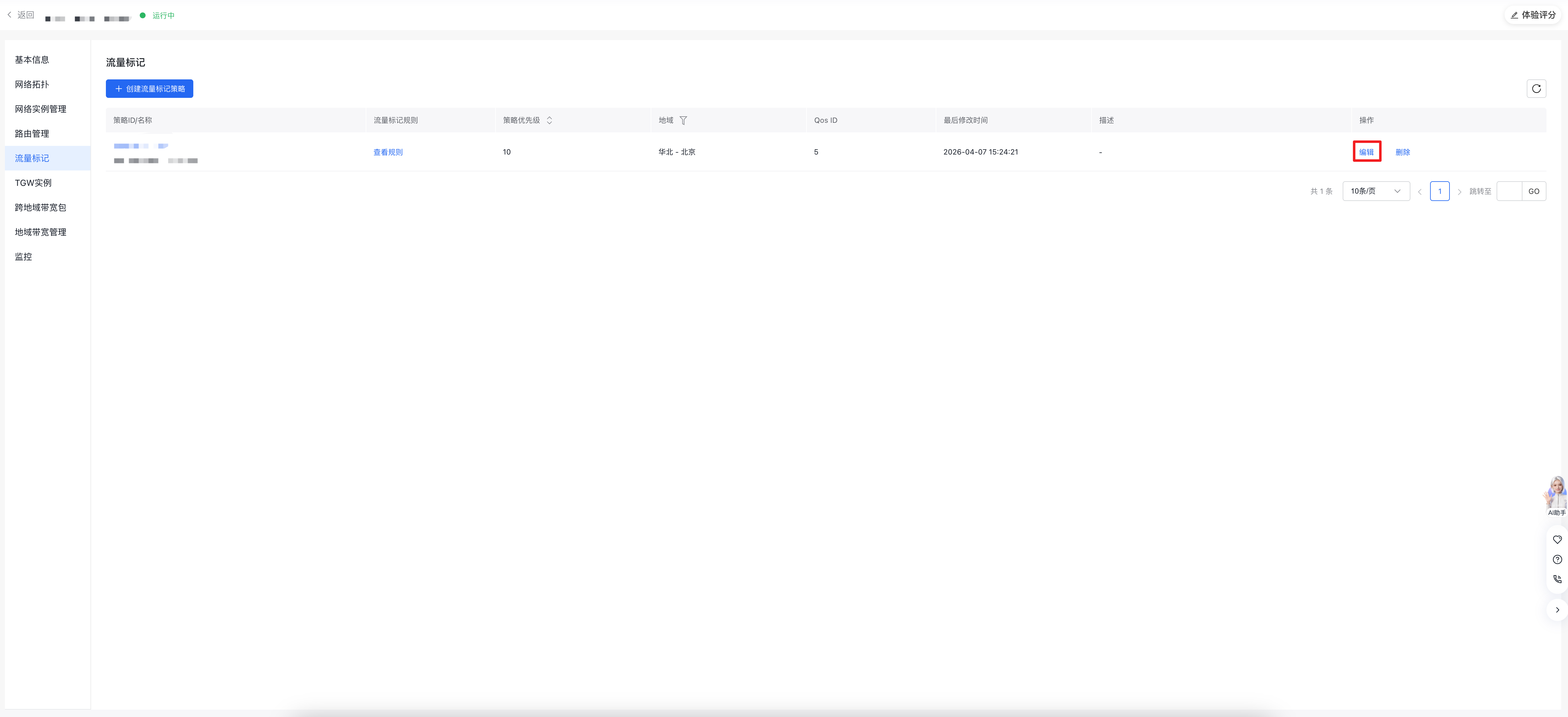This screenshot has width=1568, height=717.
Task: Open 查看规则 link
Action: pos(388,152)
